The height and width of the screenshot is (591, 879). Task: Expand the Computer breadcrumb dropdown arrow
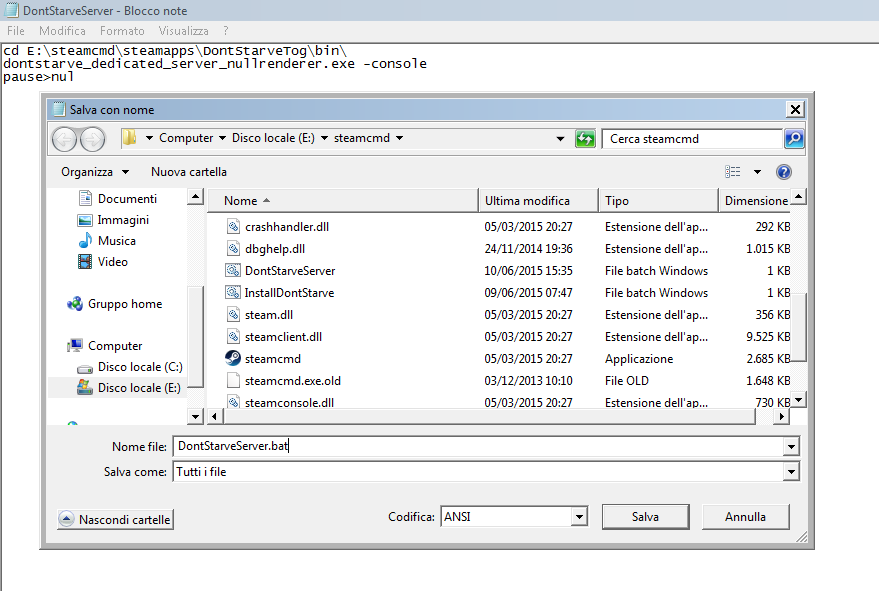pos(223,138)
